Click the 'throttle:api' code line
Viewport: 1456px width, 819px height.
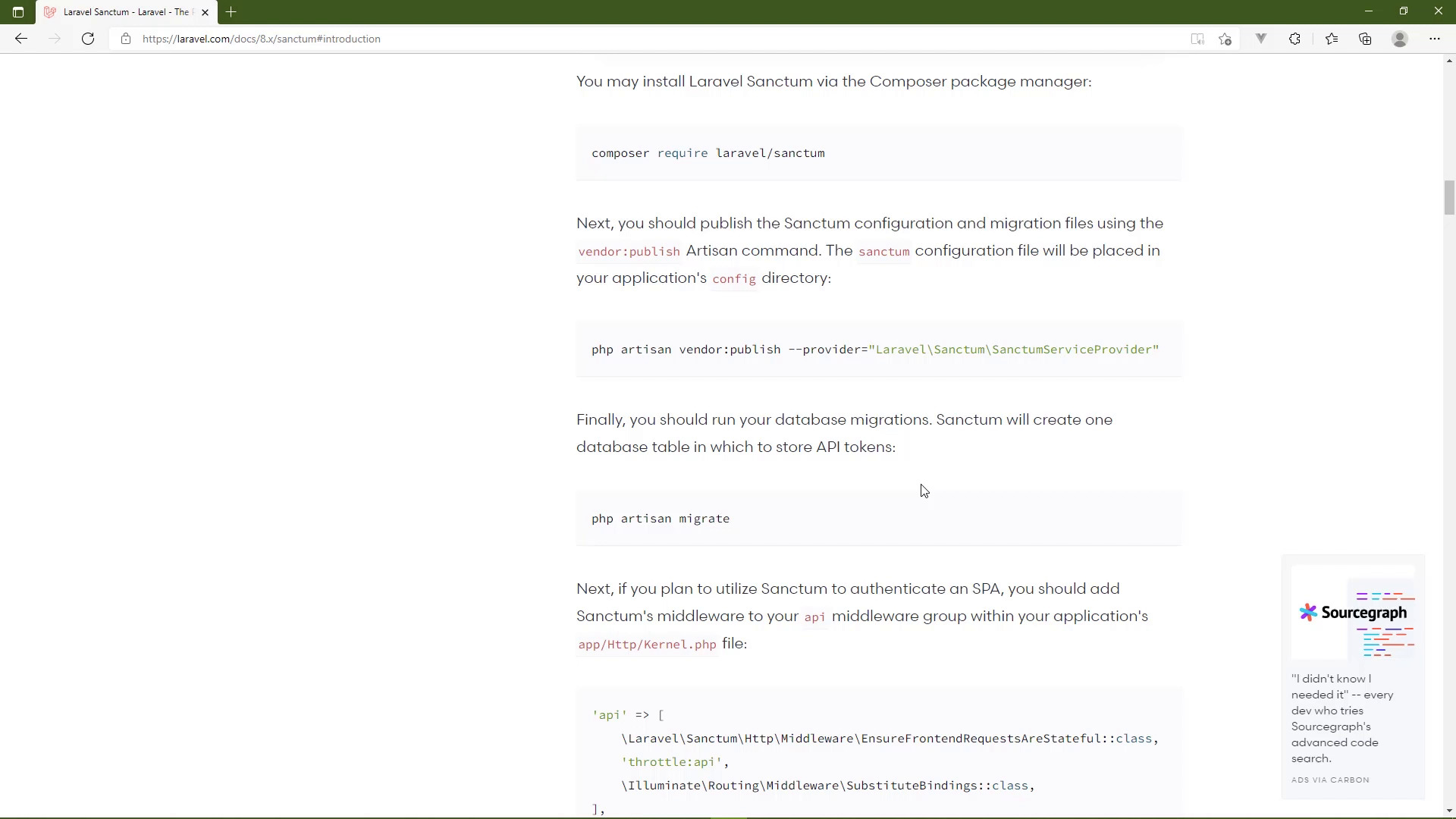tap(675, 762)
